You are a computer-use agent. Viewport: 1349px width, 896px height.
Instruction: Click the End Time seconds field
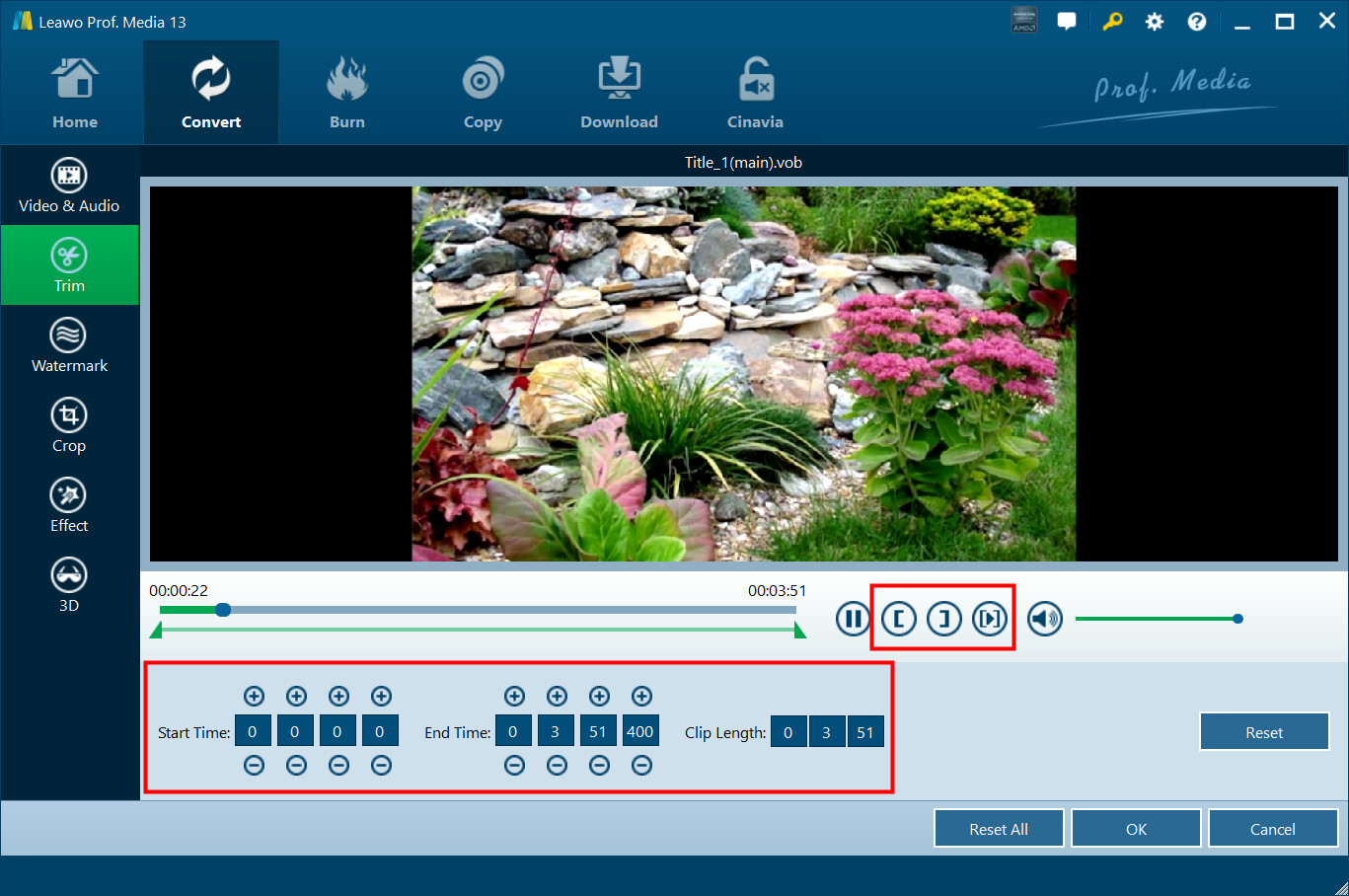[598, 732]
